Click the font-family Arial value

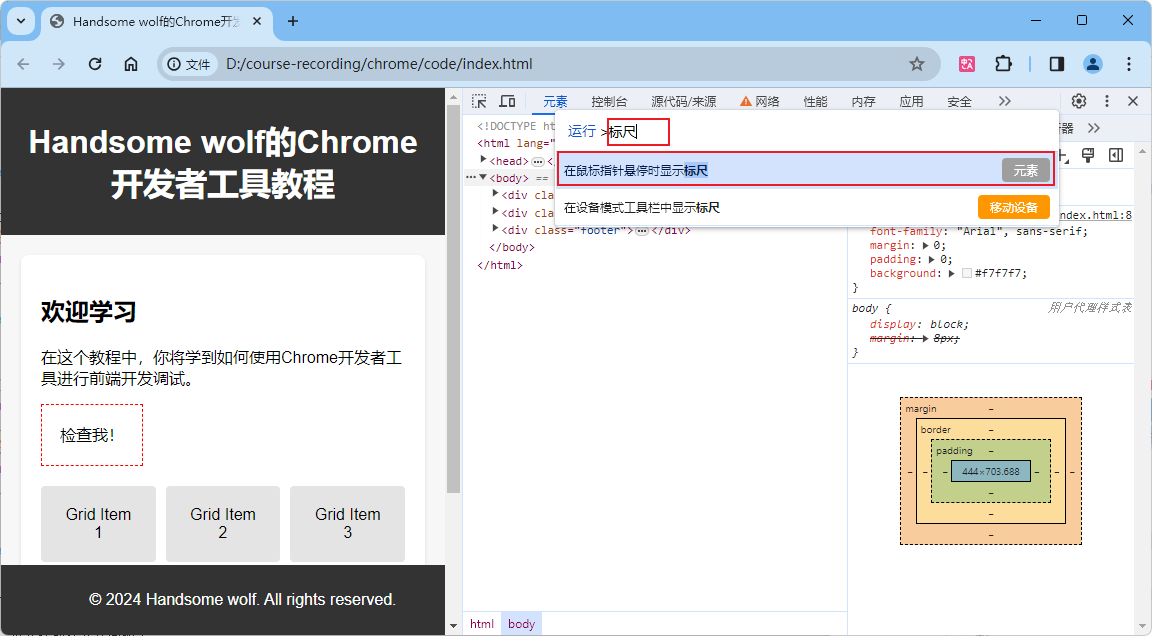point(1022,231)
